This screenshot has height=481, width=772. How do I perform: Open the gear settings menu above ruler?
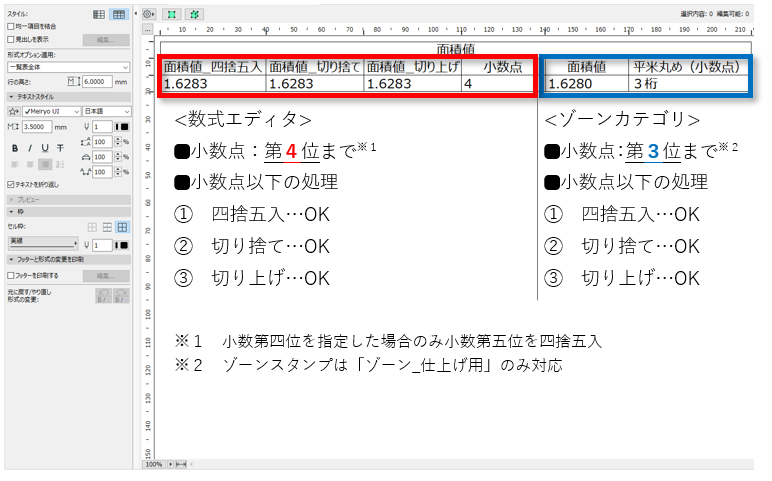[x=149, y=14]
